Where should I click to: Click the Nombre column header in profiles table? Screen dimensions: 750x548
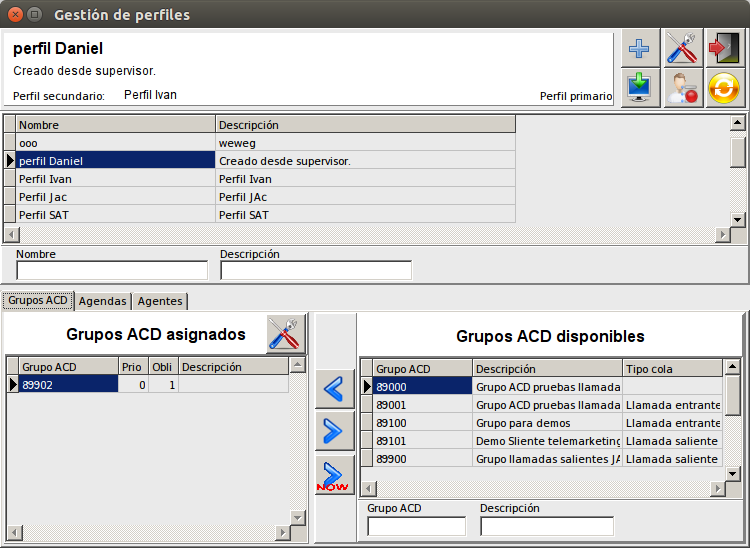coord(115,125)
